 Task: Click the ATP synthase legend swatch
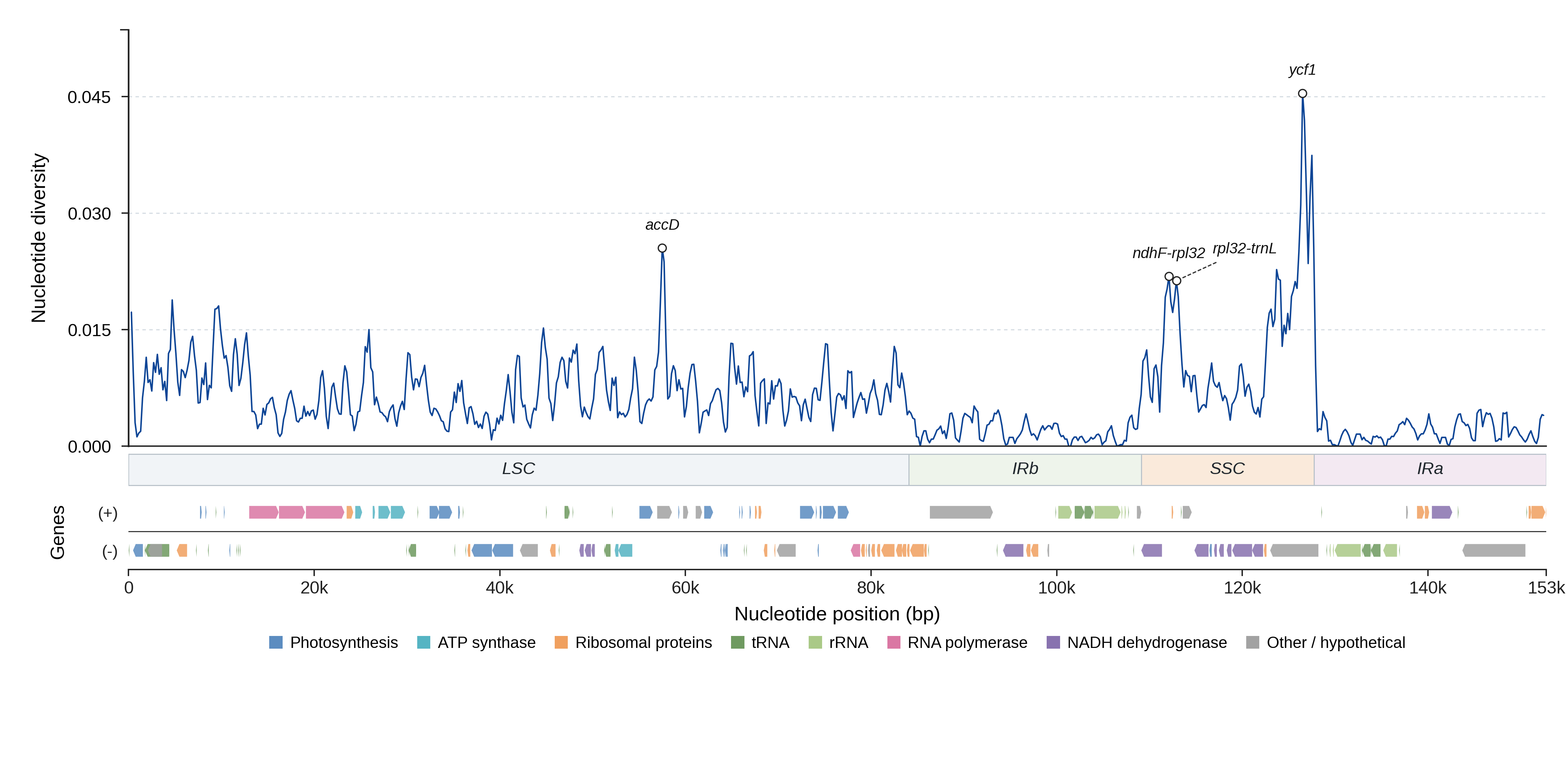424,642
